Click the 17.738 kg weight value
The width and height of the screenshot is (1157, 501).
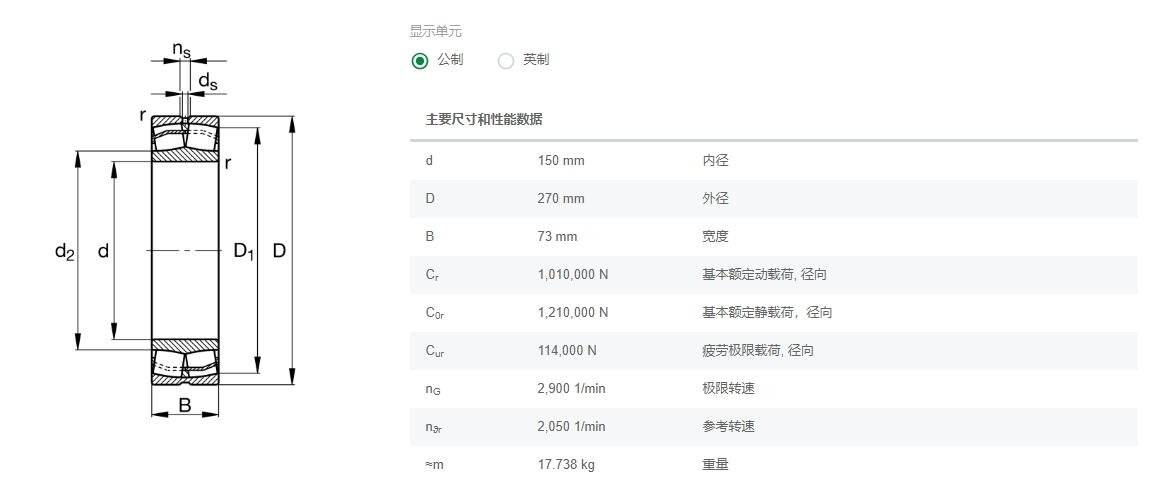point(566,464)
